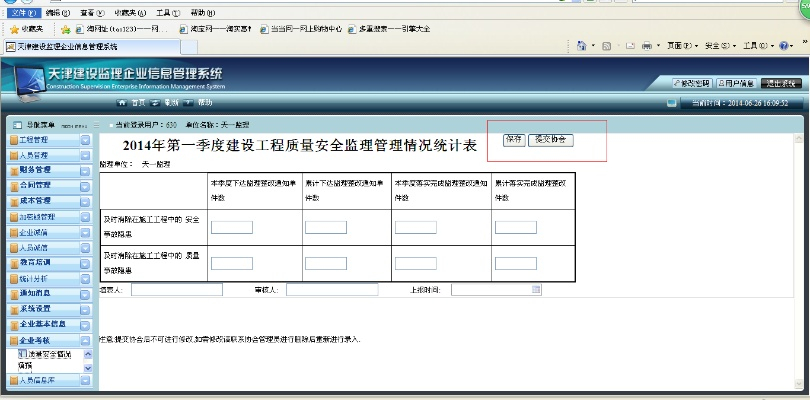Screen dimensions: 810x400
Task: Click the RSS feed icon in browser toolbar
Action: [606, 46]
